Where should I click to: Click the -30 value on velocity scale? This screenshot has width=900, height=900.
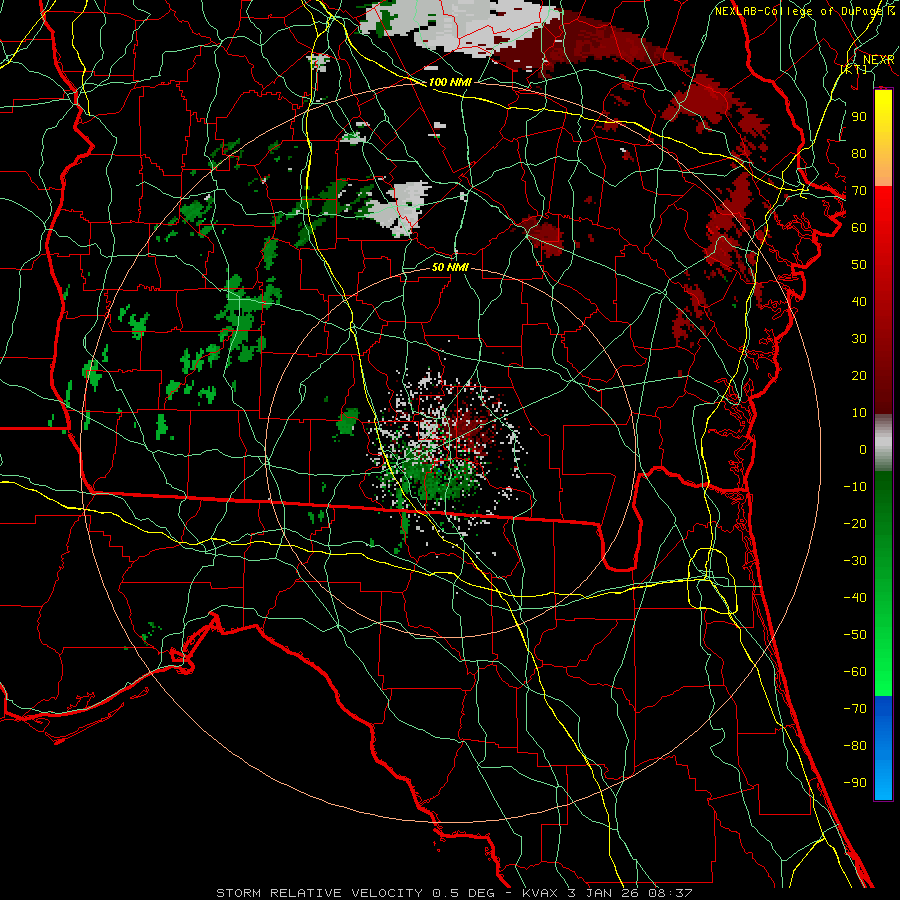(855, 561)
